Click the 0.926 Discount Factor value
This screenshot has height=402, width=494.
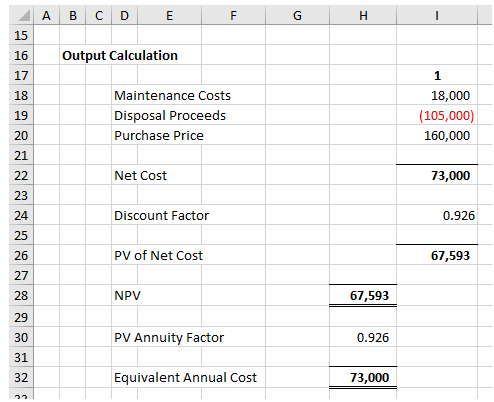point(458,215)
